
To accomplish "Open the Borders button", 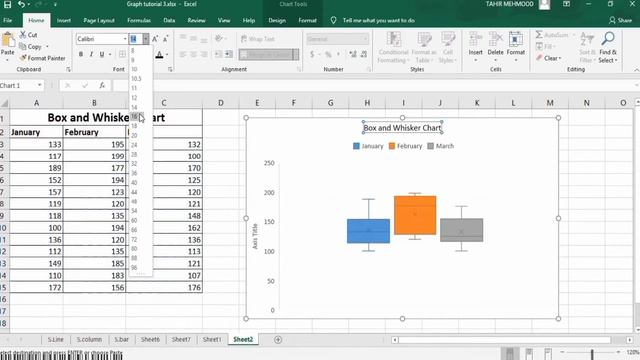I will click(x=122, y=54).
